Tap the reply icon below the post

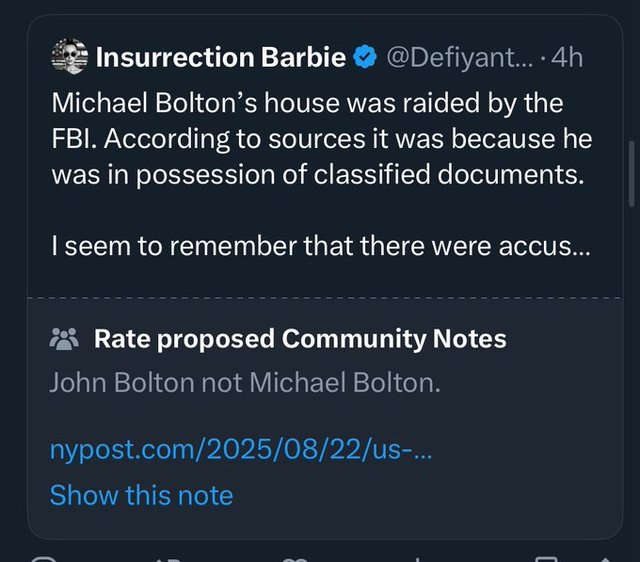(40, 556)
